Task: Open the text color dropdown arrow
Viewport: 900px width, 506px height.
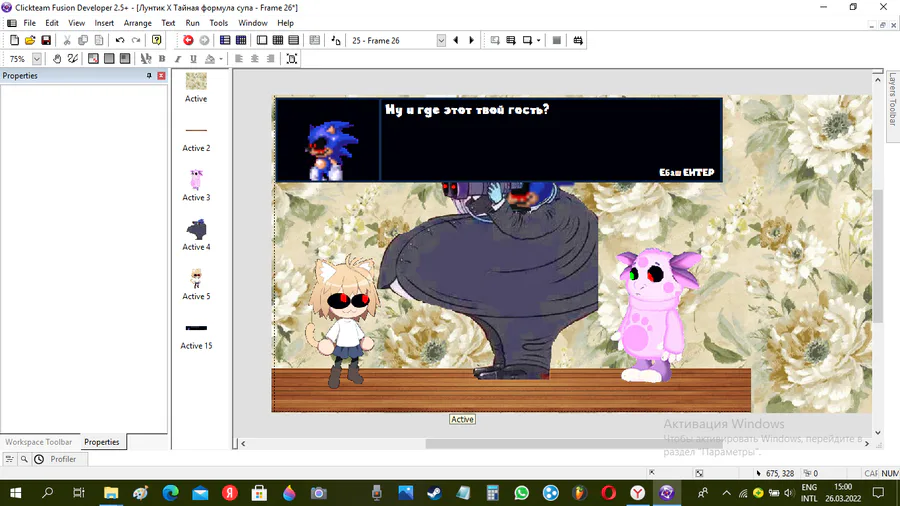Action: (220, 59)
